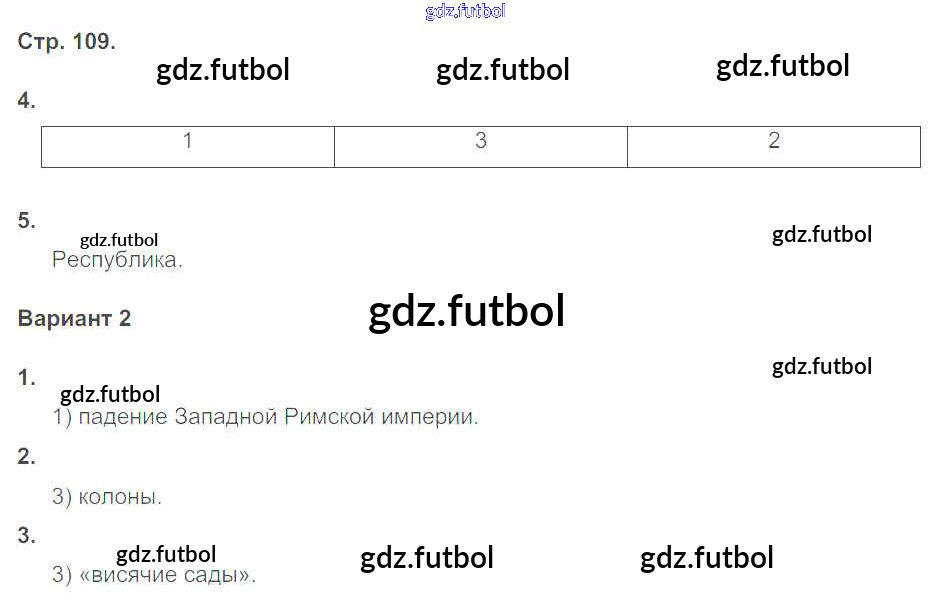Click the answer '3) «висячие сады».'
This screenshot has width=931, height=601.
(154, 575)
